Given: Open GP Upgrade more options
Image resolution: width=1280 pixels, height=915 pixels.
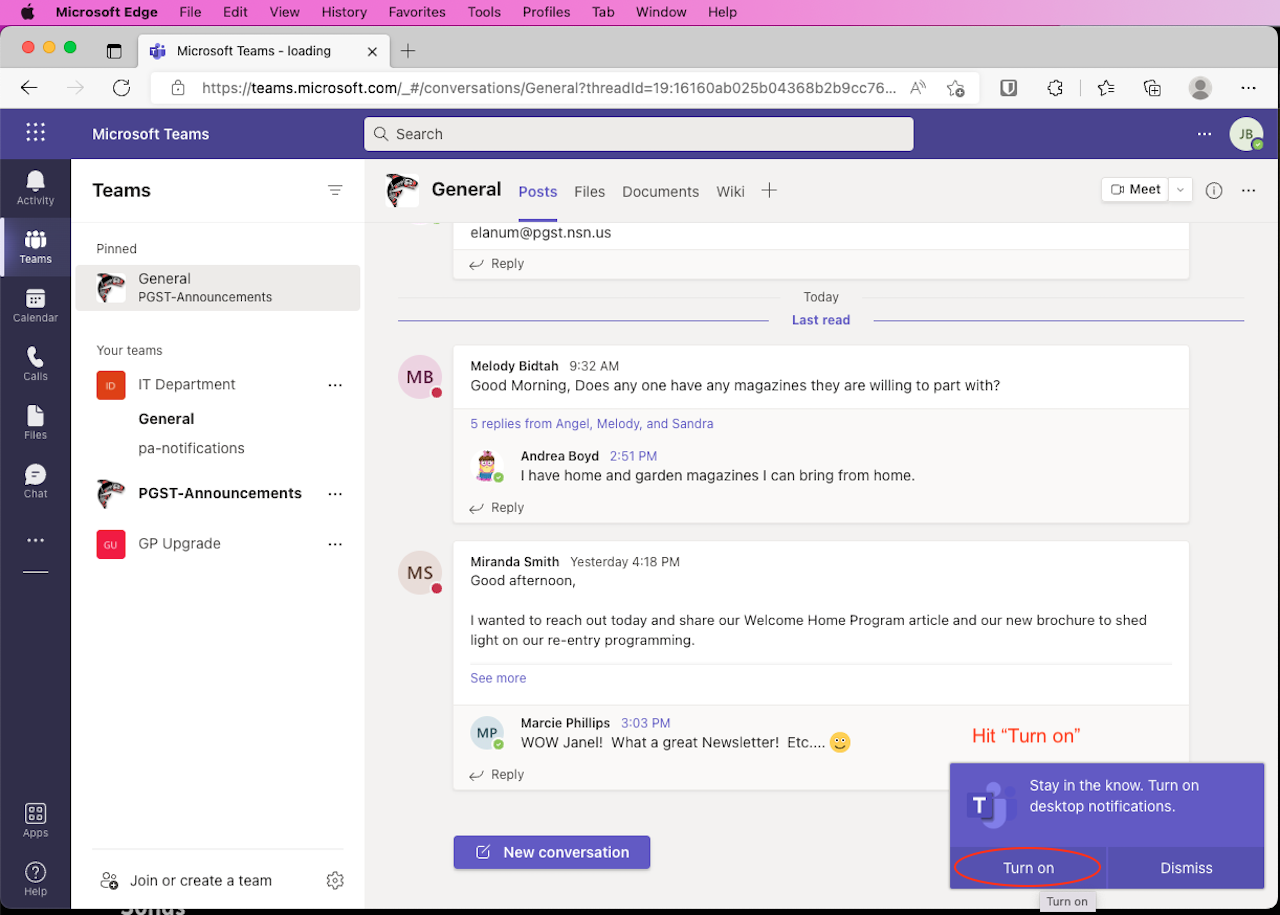Looking at the screenshot, I should (x=335, y=544).
